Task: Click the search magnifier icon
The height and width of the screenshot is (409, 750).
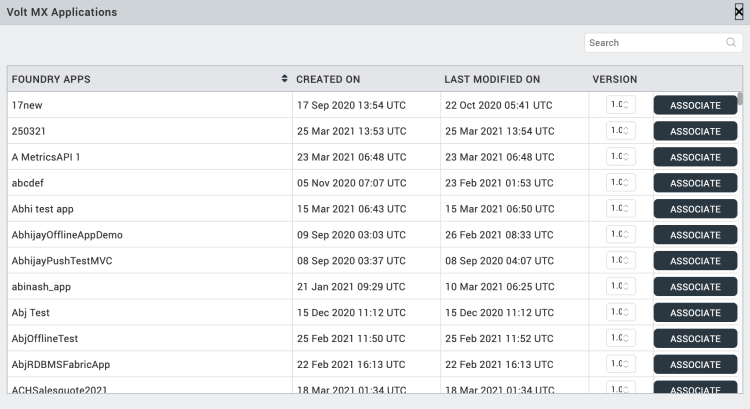Action: 731,43
